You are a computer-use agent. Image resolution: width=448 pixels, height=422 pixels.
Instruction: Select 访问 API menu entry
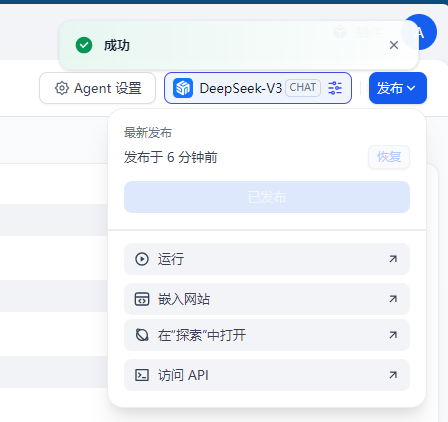point(267,375)
